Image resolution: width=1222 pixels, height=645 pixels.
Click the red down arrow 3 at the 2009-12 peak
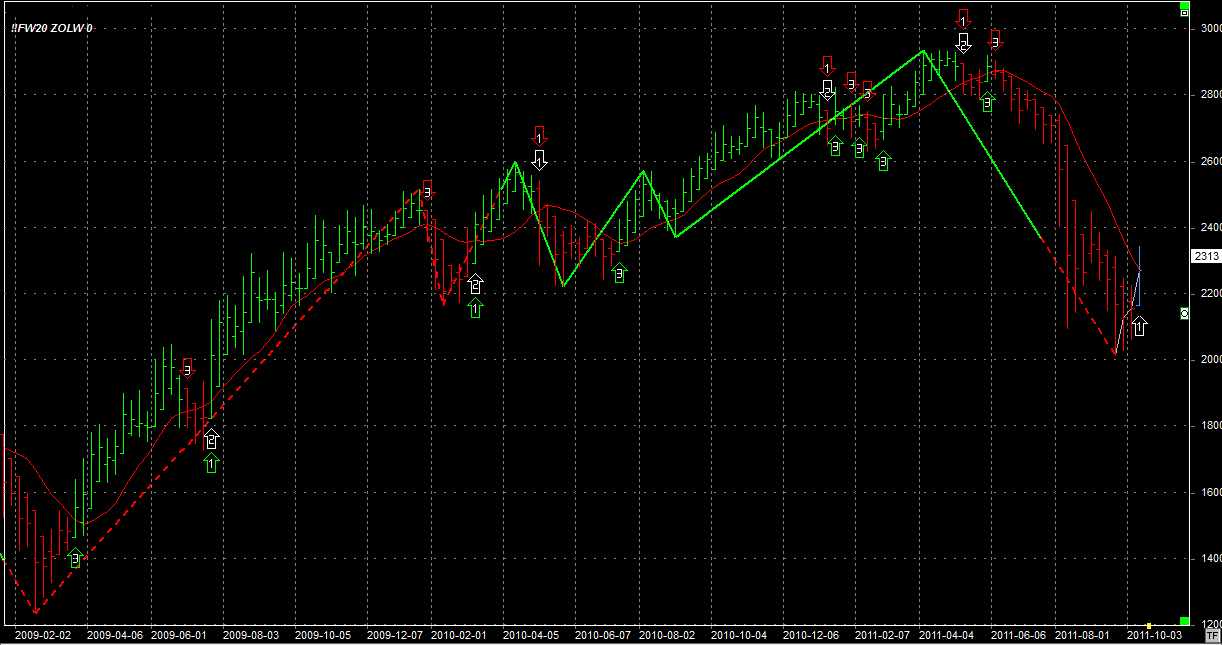(x=427, y=189)
